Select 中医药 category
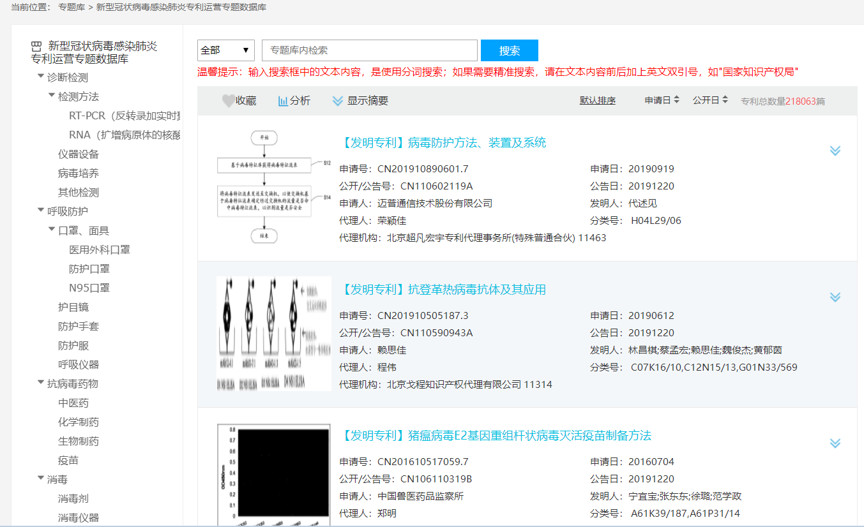 73,403
